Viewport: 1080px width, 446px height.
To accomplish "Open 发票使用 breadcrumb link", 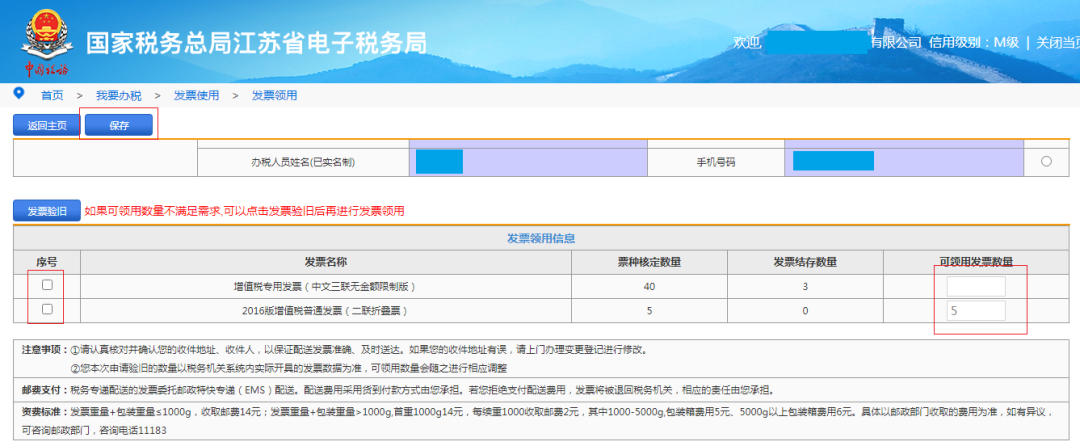I will click(196, 96).
